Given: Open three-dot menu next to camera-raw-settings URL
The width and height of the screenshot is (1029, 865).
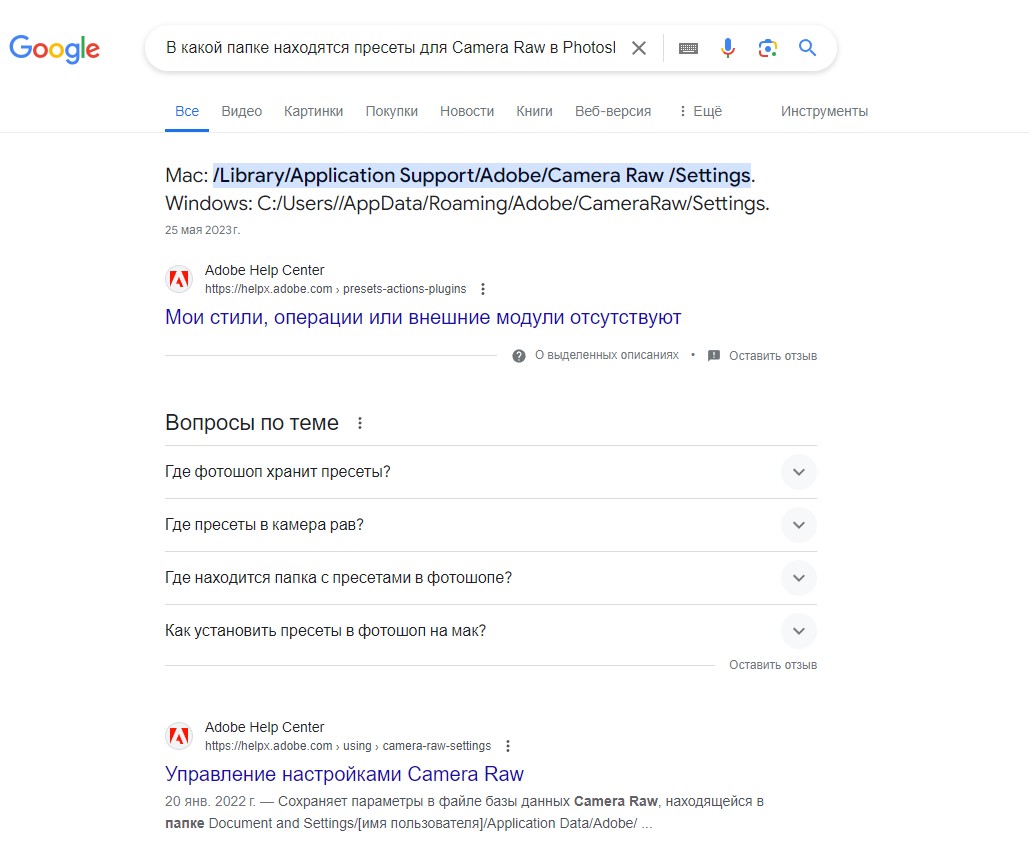Looking at the screenshot, I should pyautogui.click(x=508, y=746).
